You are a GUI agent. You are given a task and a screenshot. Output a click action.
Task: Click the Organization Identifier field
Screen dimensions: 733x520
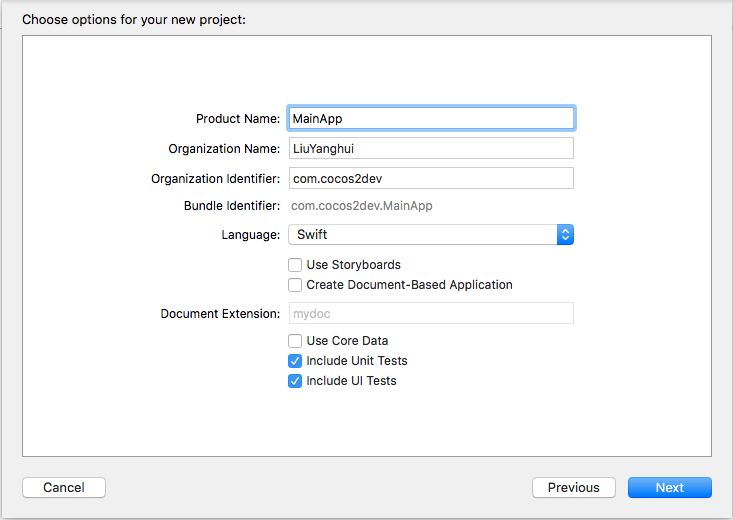431,178
